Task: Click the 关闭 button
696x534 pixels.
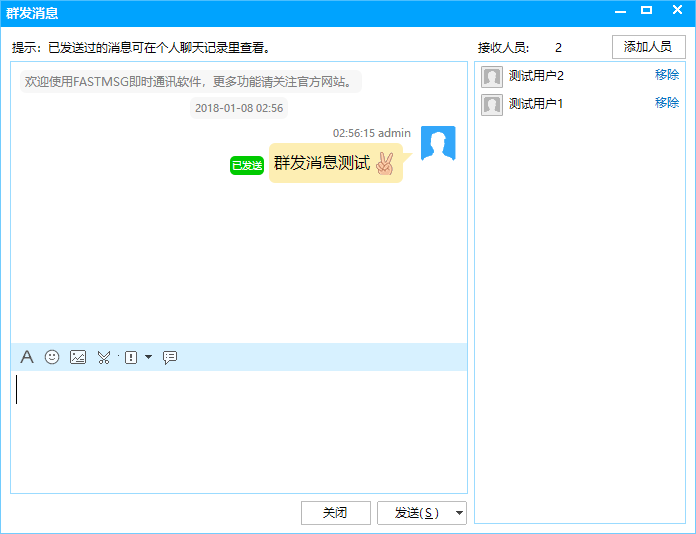Action: point(336,513)
